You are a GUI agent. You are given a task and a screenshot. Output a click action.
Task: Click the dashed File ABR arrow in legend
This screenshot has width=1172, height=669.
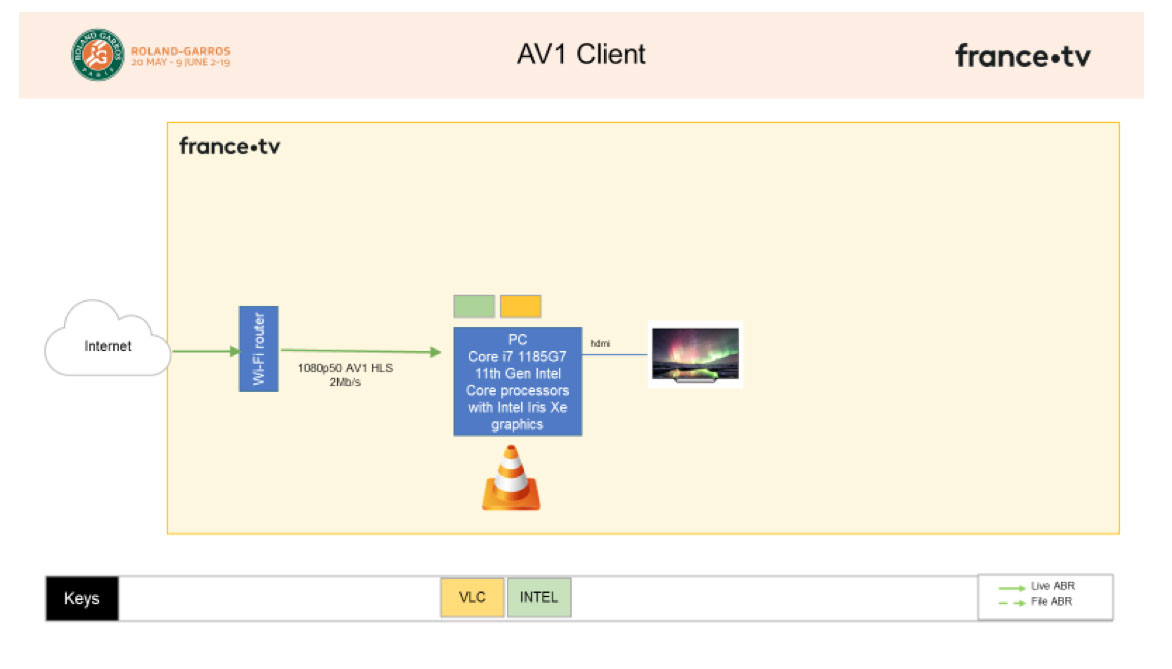pyautogui.click(x=1011, y=602)
